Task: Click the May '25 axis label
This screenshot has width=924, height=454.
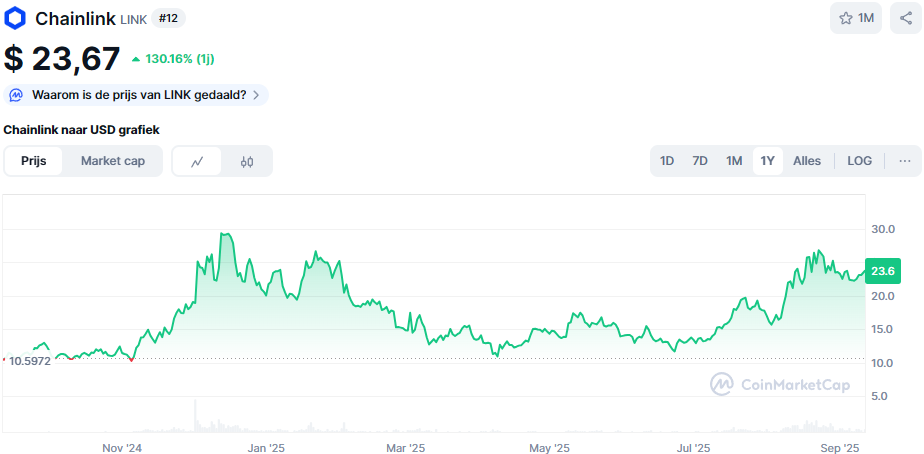Action: [549, 448]
